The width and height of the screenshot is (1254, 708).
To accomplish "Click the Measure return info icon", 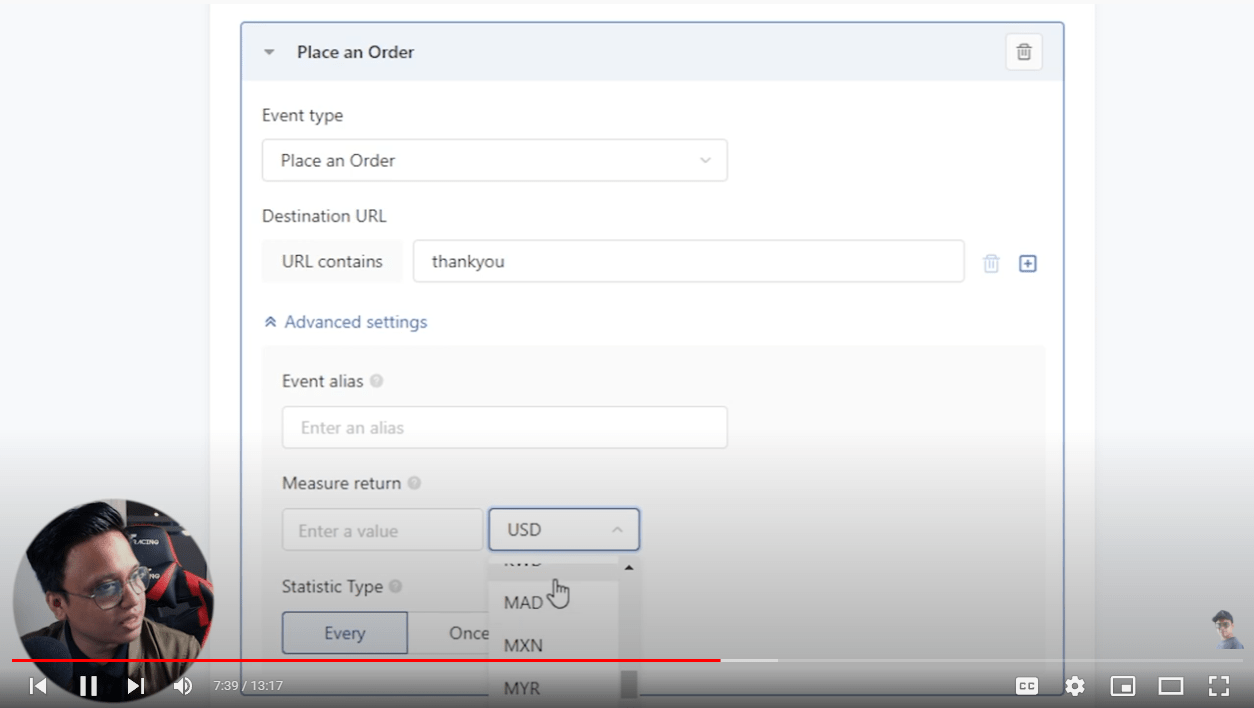I will (414, 483).
